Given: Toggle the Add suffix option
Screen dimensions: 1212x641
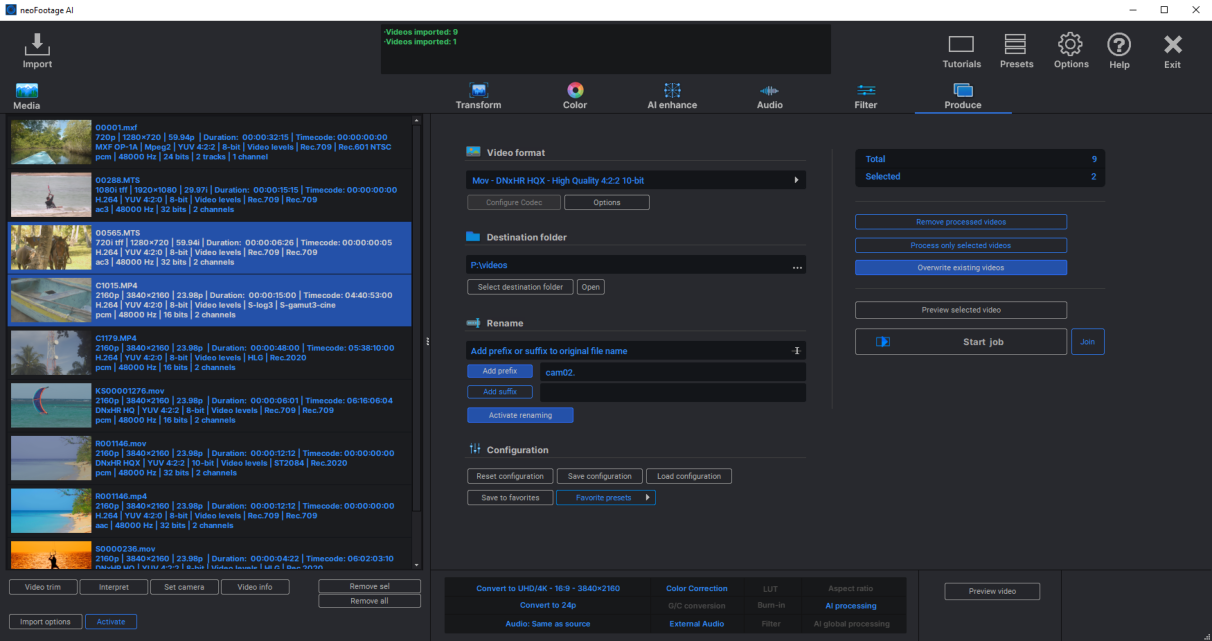Looking at the screenshot, I should click(x=499, y=392).
